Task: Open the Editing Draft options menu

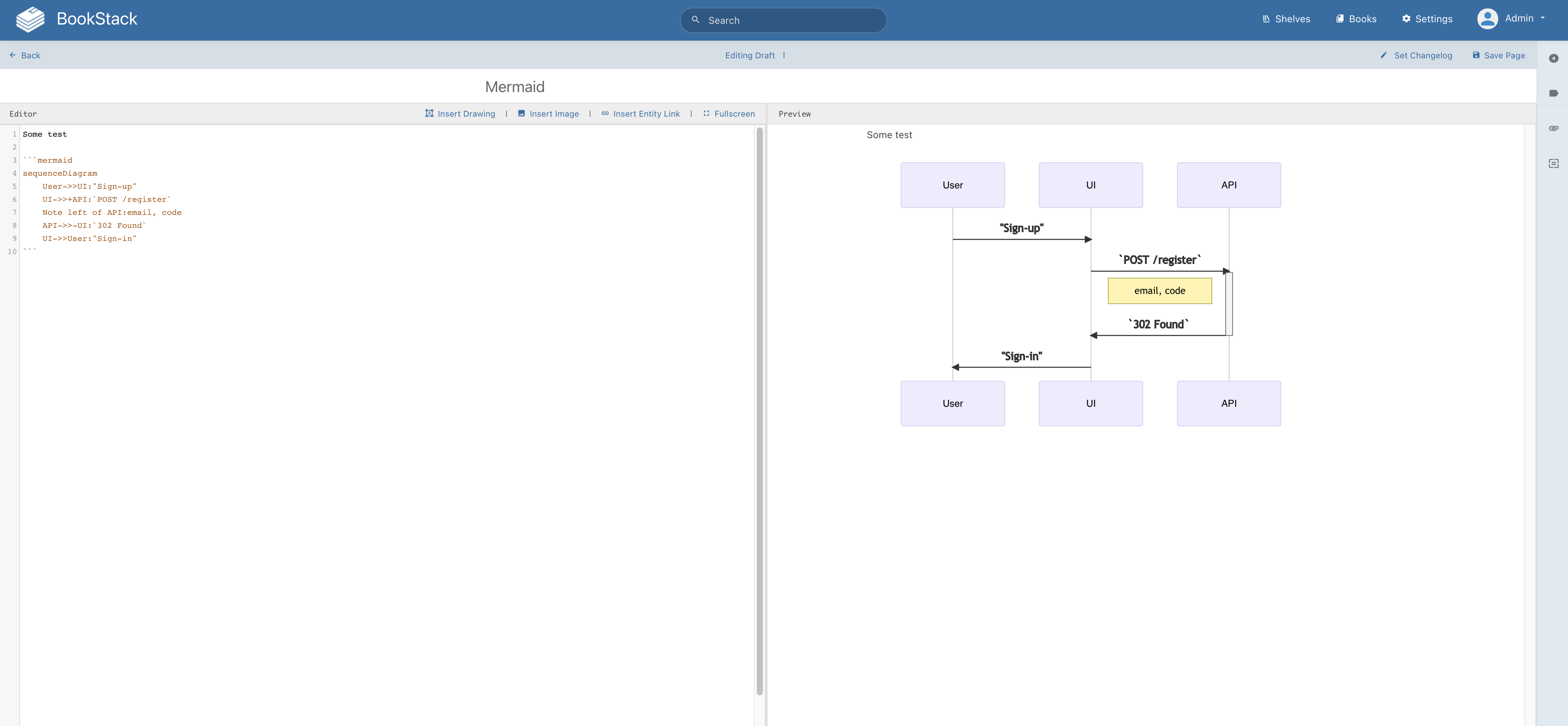Action: (x=784, y=55)
